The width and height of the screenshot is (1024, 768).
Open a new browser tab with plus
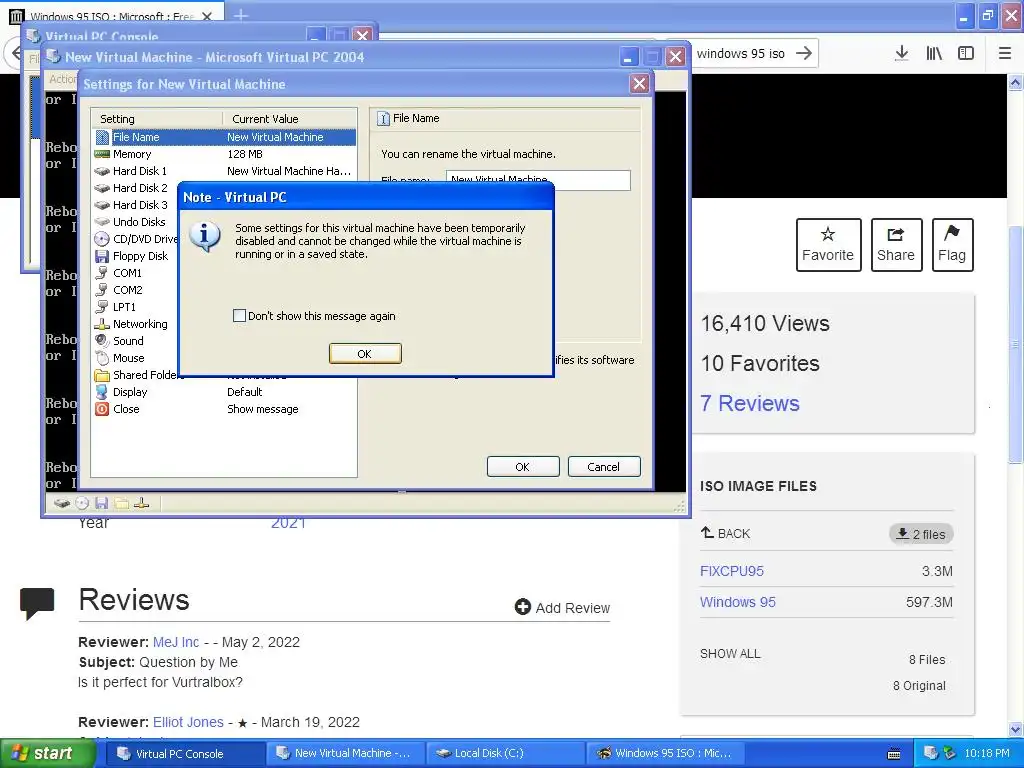(241, 14)
